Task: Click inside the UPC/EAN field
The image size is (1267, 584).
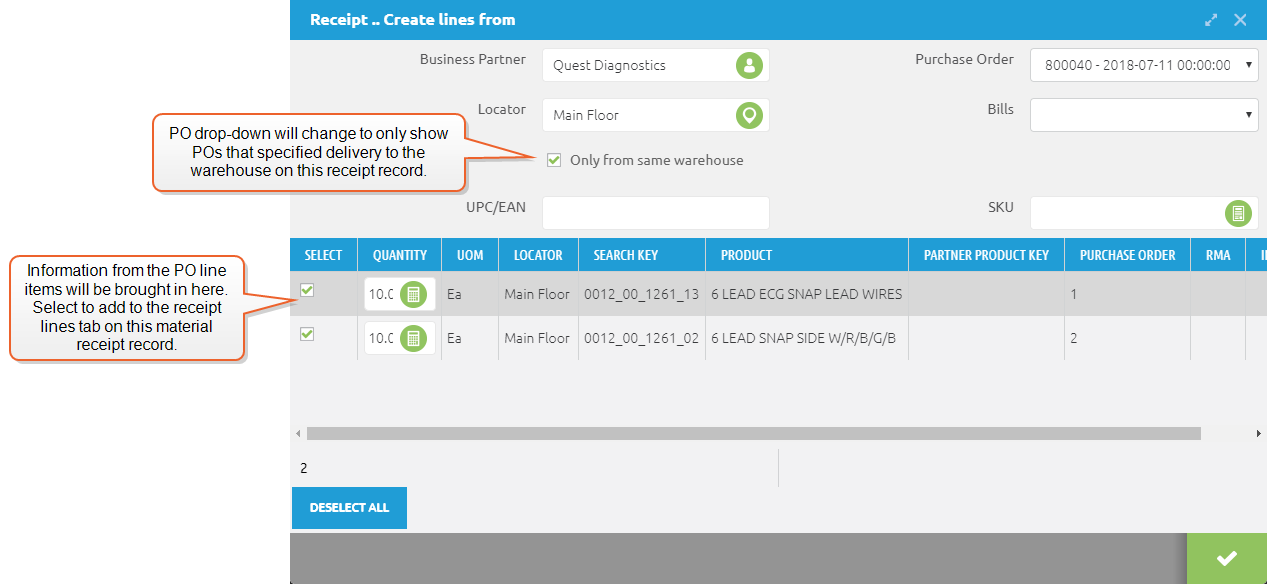Action: click(655, 213)
